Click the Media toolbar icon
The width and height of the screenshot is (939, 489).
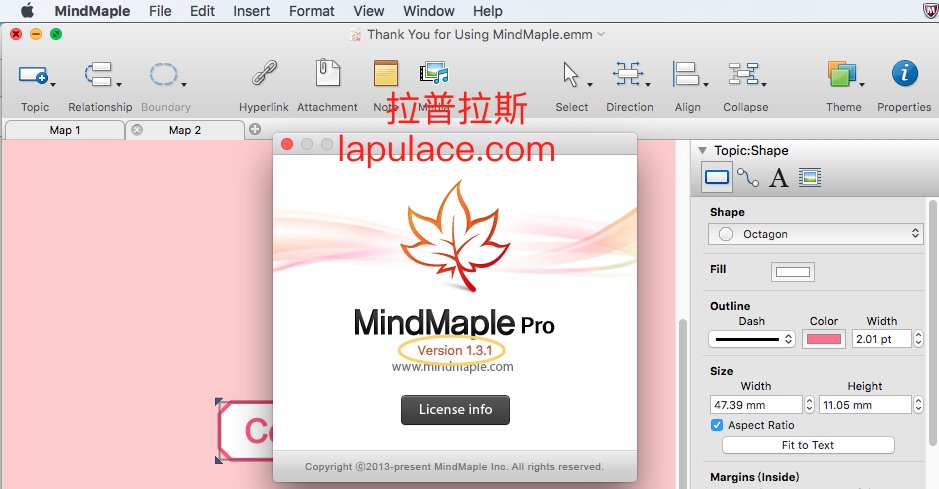pos(434,73)
